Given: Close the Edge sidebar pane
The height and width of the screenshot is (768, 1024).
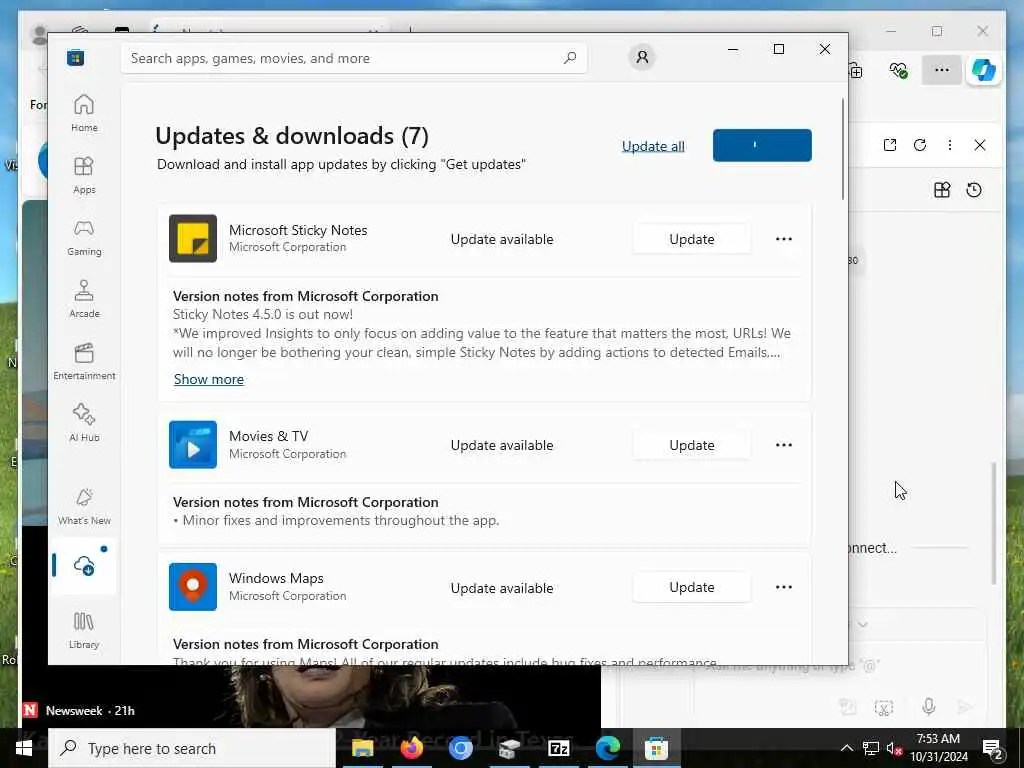Looking at the screenshot, I should (x=980, y=145).
